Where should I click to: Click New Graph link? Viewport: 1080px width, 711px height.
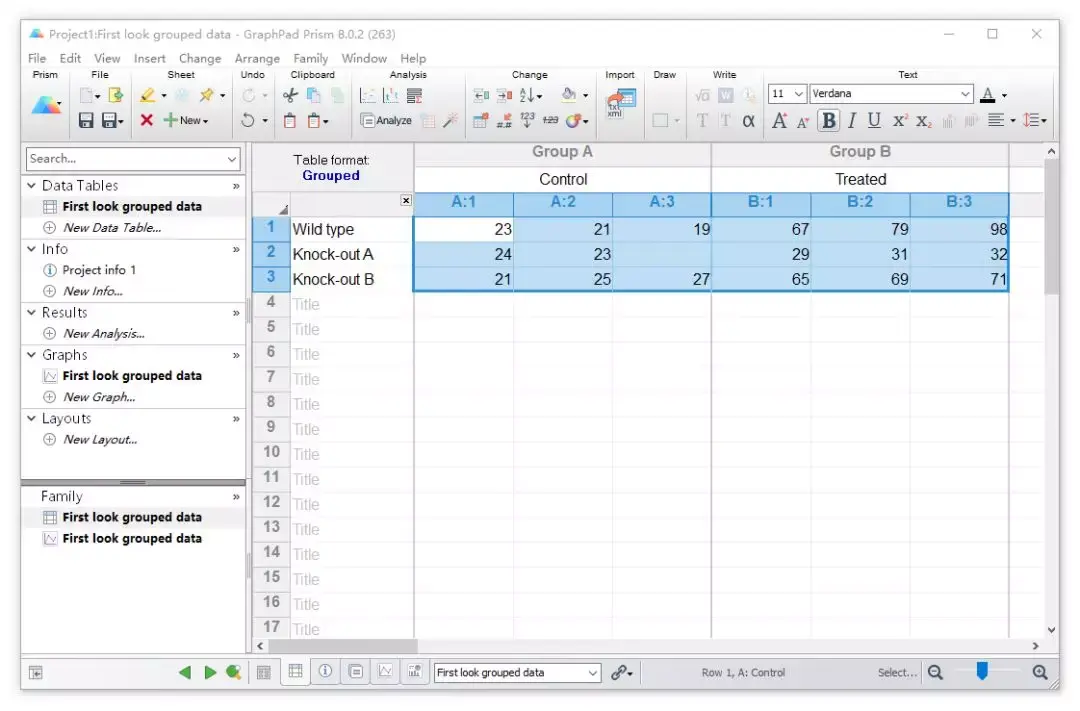click(98, 397)
